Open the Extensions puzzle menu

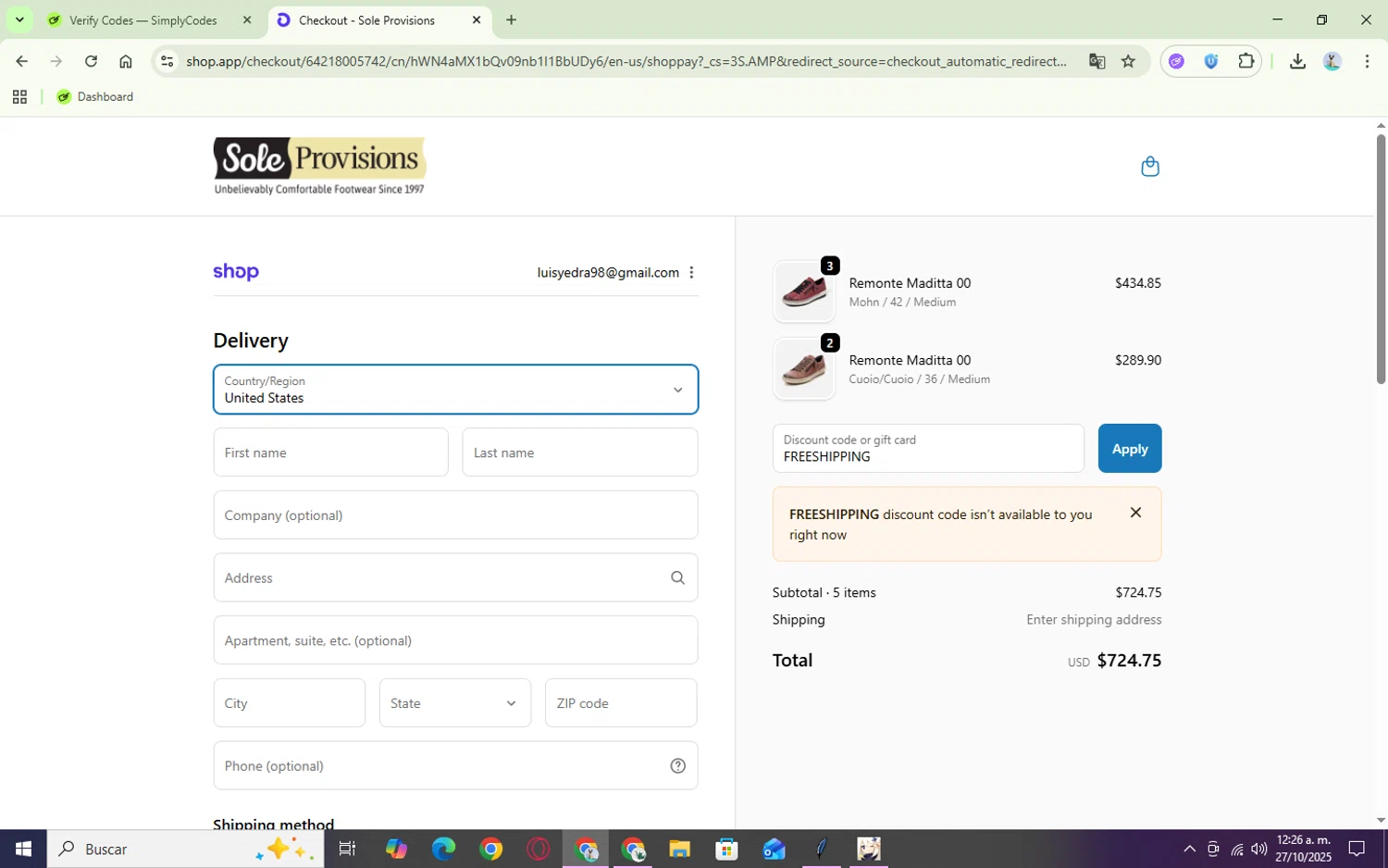(x=1246, y=61)
